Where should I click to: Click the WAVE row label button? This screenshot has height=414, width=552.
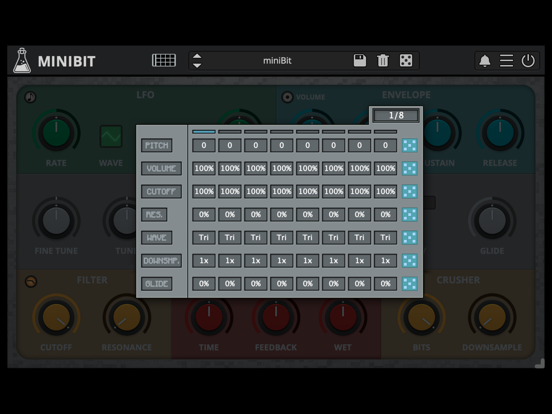tap(157, 238)
